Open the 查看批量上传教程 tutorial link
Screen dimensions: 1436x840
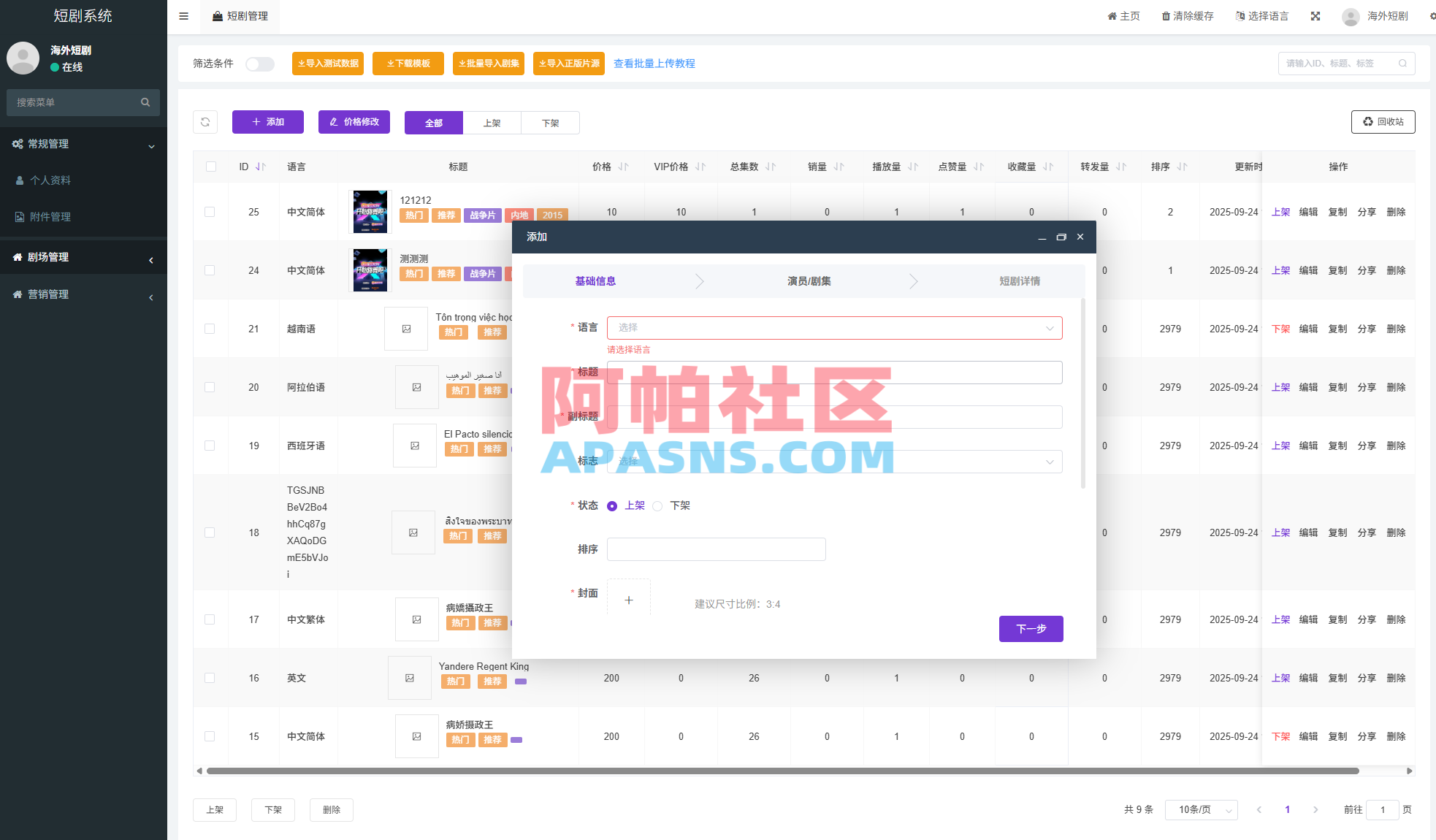(x=654, y=64)
